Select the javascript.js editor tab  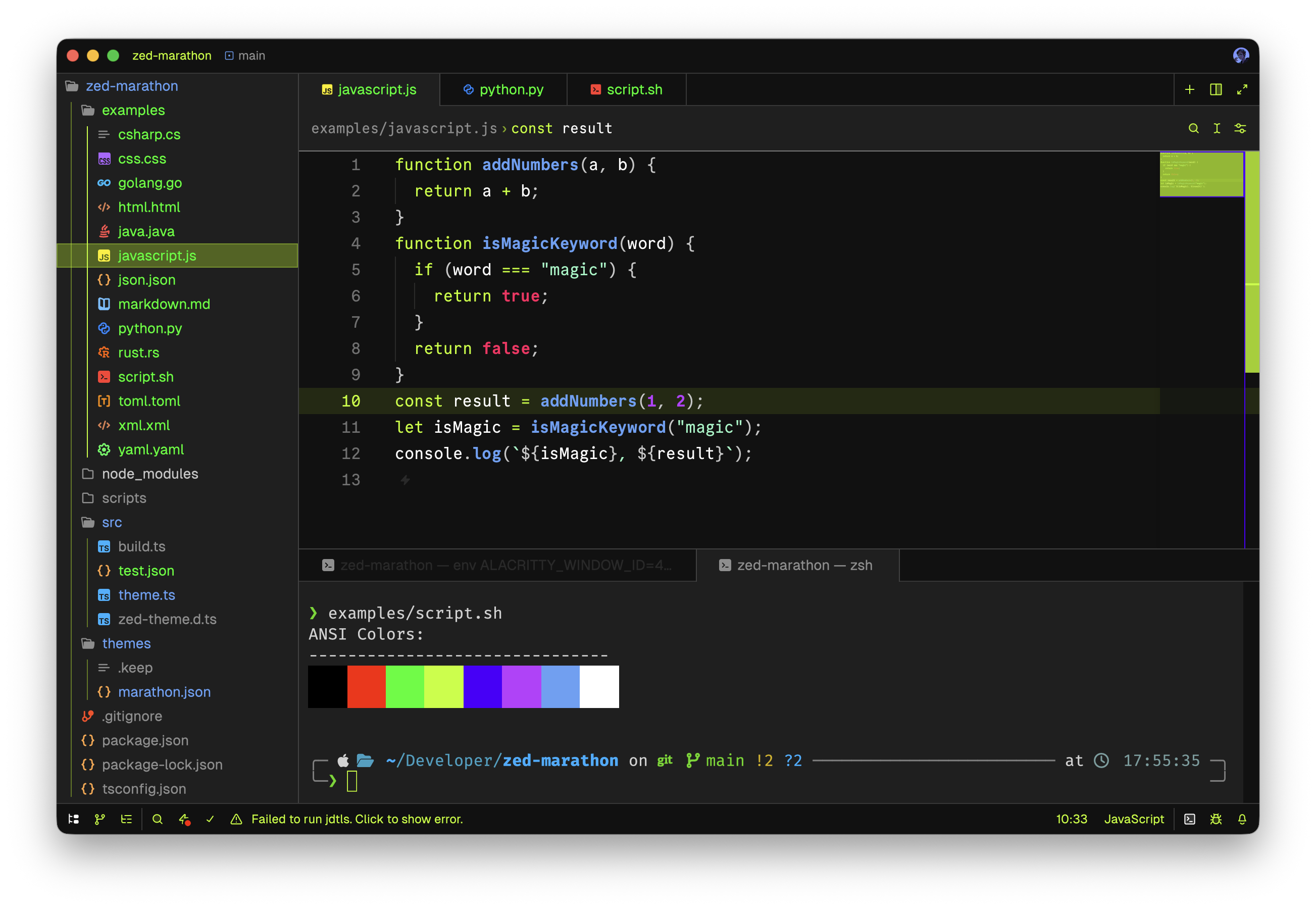coord(369,89)
